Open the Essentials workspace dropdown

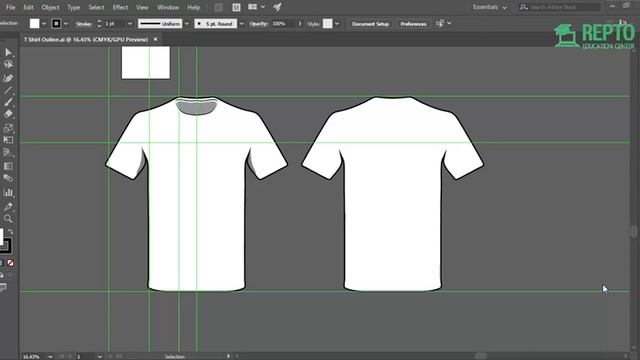(x=489, y=7)
